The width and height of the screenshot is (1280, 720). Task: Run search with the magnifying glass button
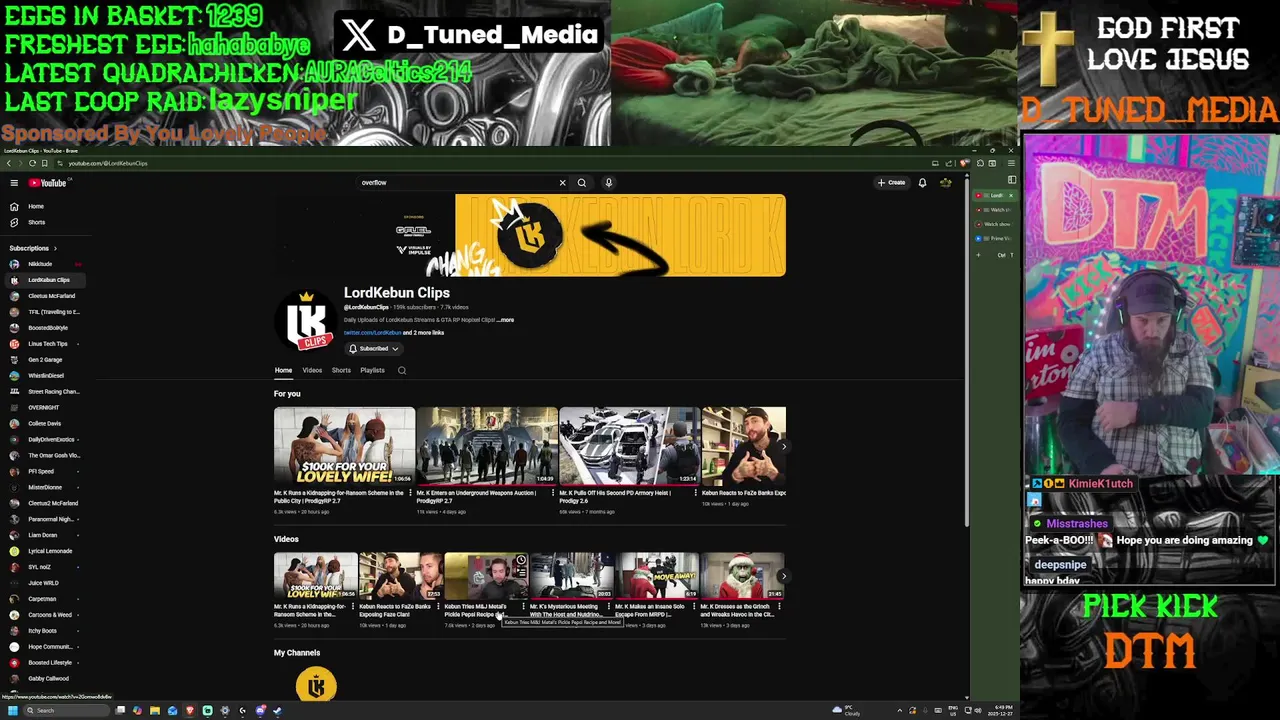coord(581,183)
